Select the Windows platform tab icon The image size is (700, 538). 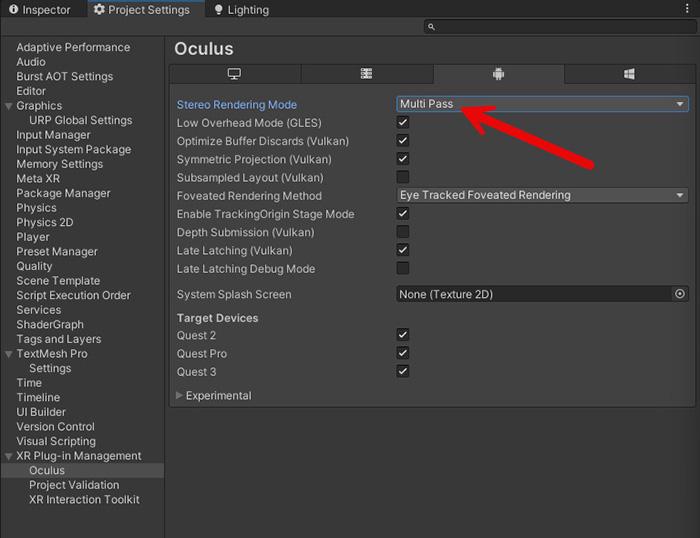click(629, 74)
